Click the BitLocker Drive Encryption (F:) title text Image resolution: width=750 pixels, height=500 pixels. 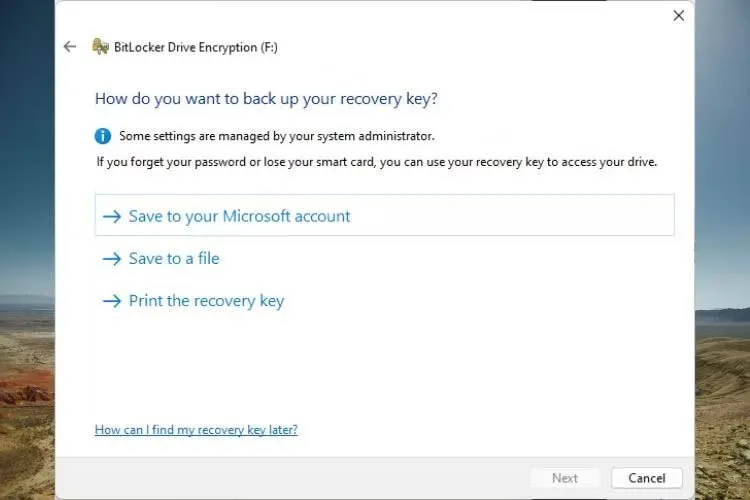(x=185, y=46)
